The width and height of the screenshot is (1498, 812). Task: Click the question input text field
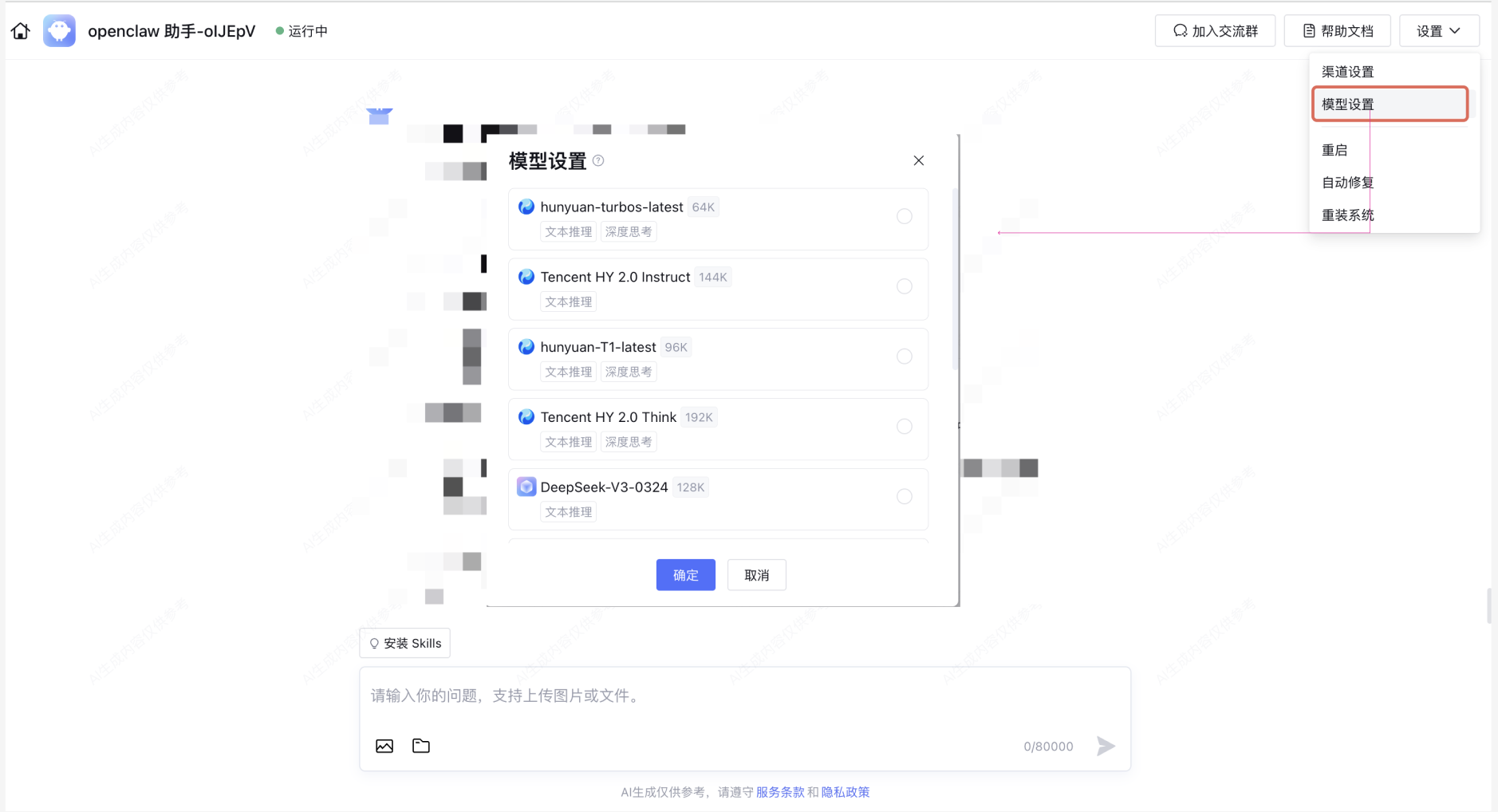pyautogui.click(x=744, y=696)
